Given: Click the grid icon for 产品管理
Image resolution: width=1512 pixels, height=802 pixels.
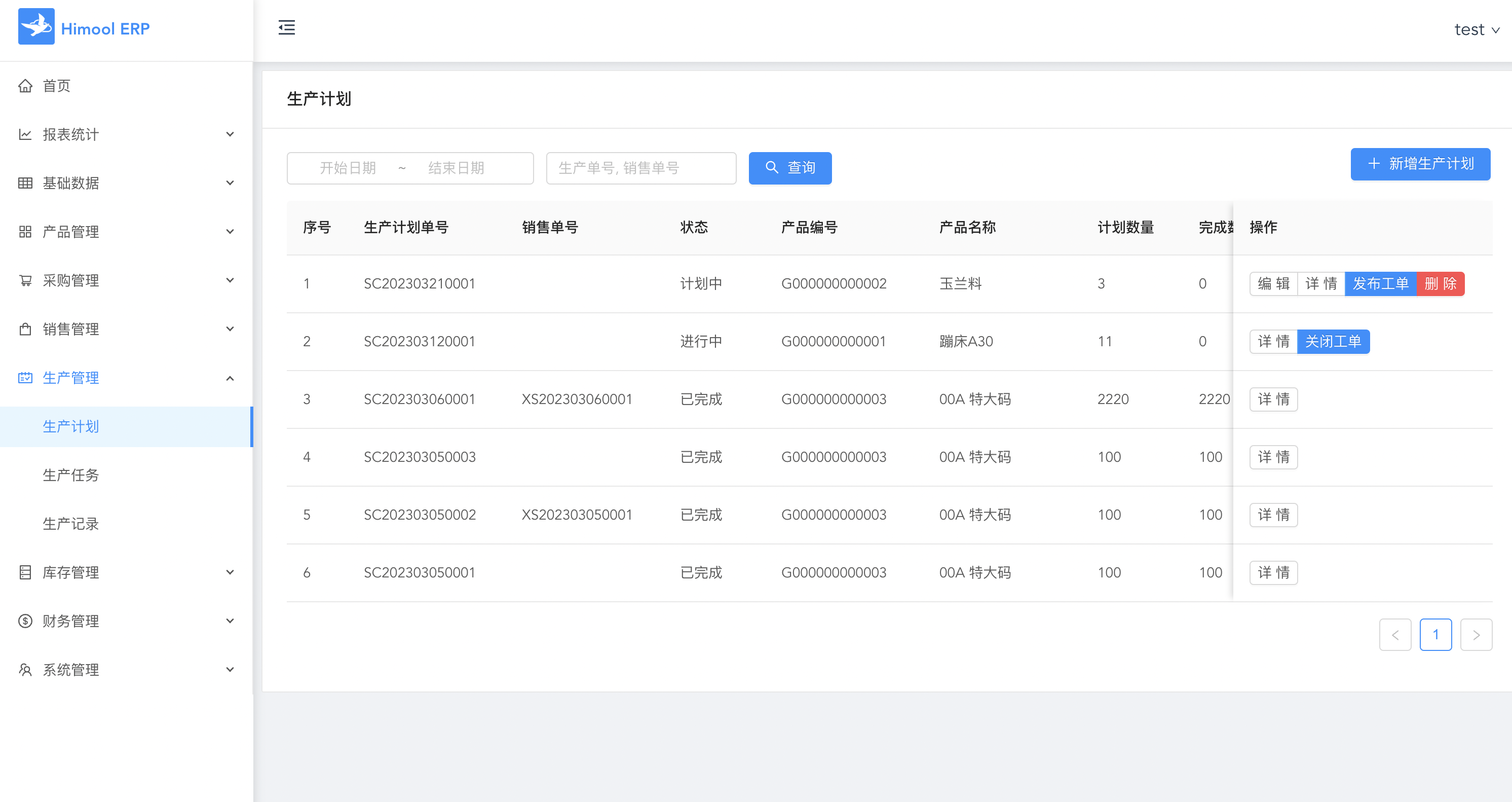Looking at the screenshot, I should 25,232.
